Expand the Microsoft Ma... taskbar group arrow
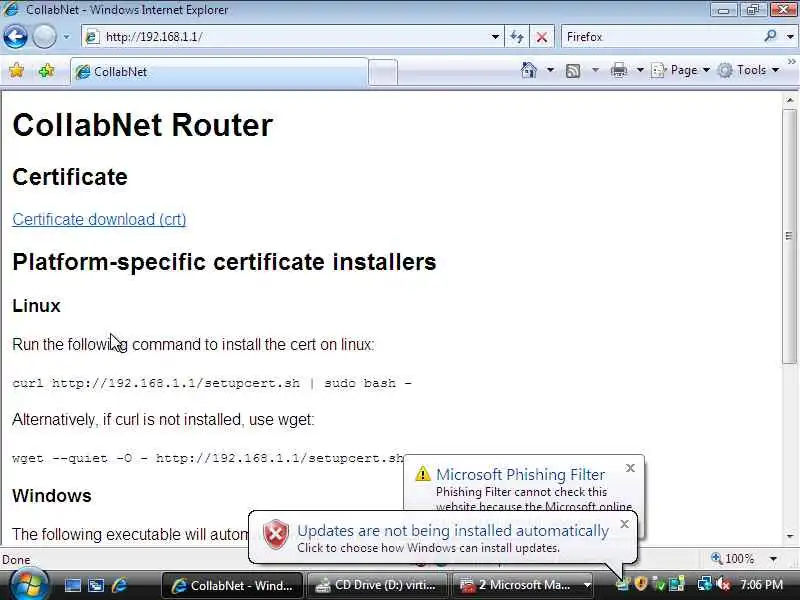The image size is (800, 600). pyautogui.click(x=588, y=585)
